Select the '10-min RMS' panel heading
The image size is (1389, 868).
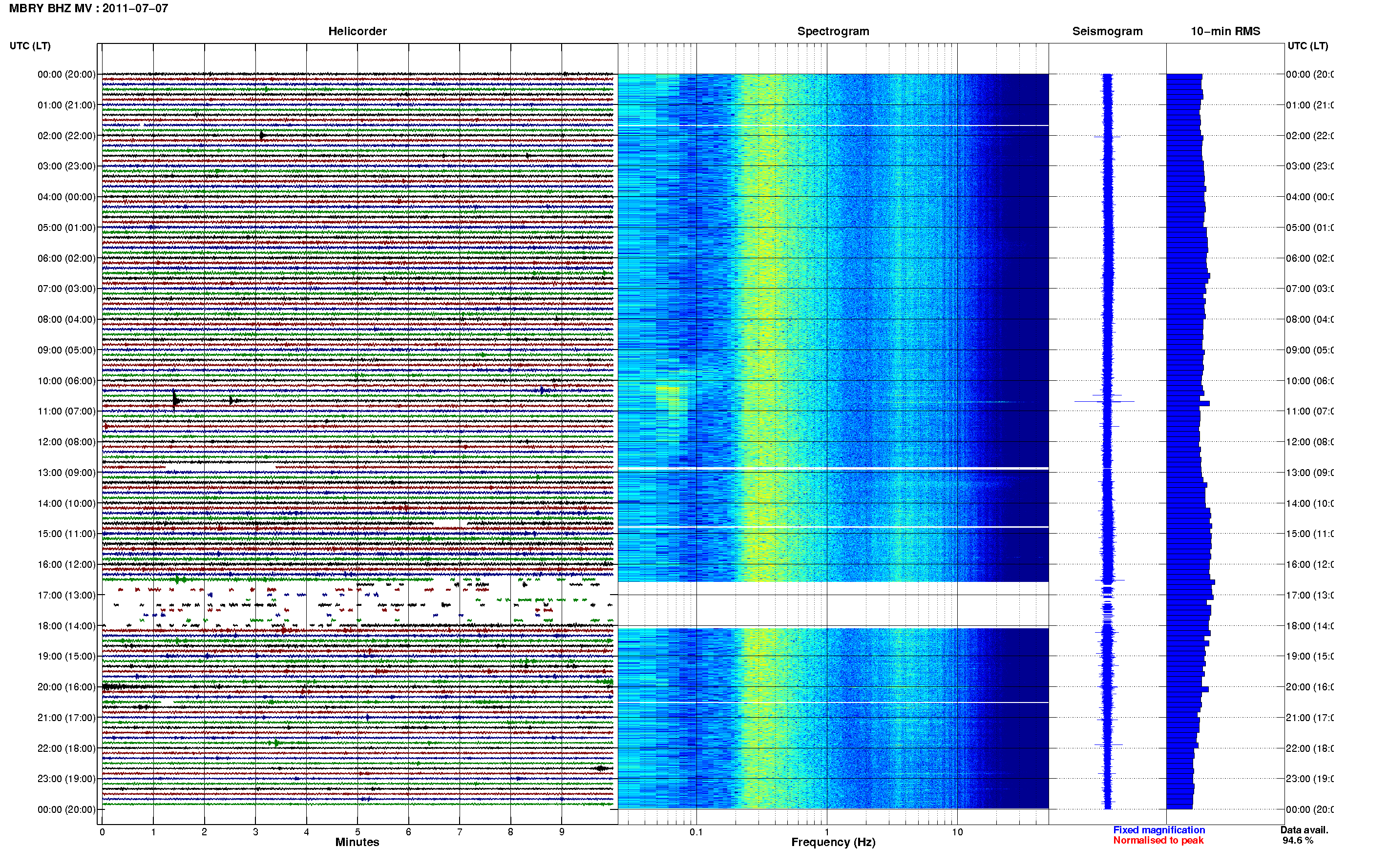pyautogui.click(x=1225, y=31)
